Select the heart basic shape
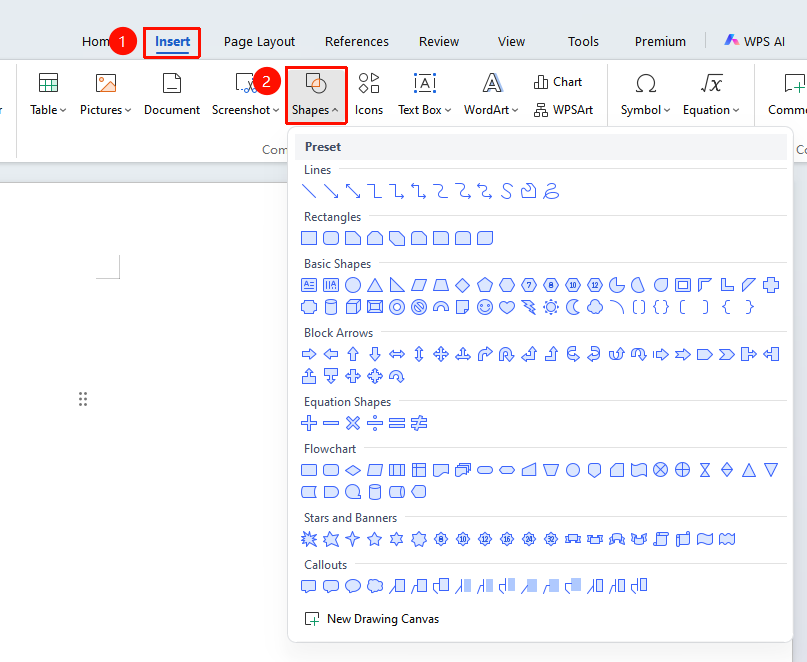 (507, 307)
